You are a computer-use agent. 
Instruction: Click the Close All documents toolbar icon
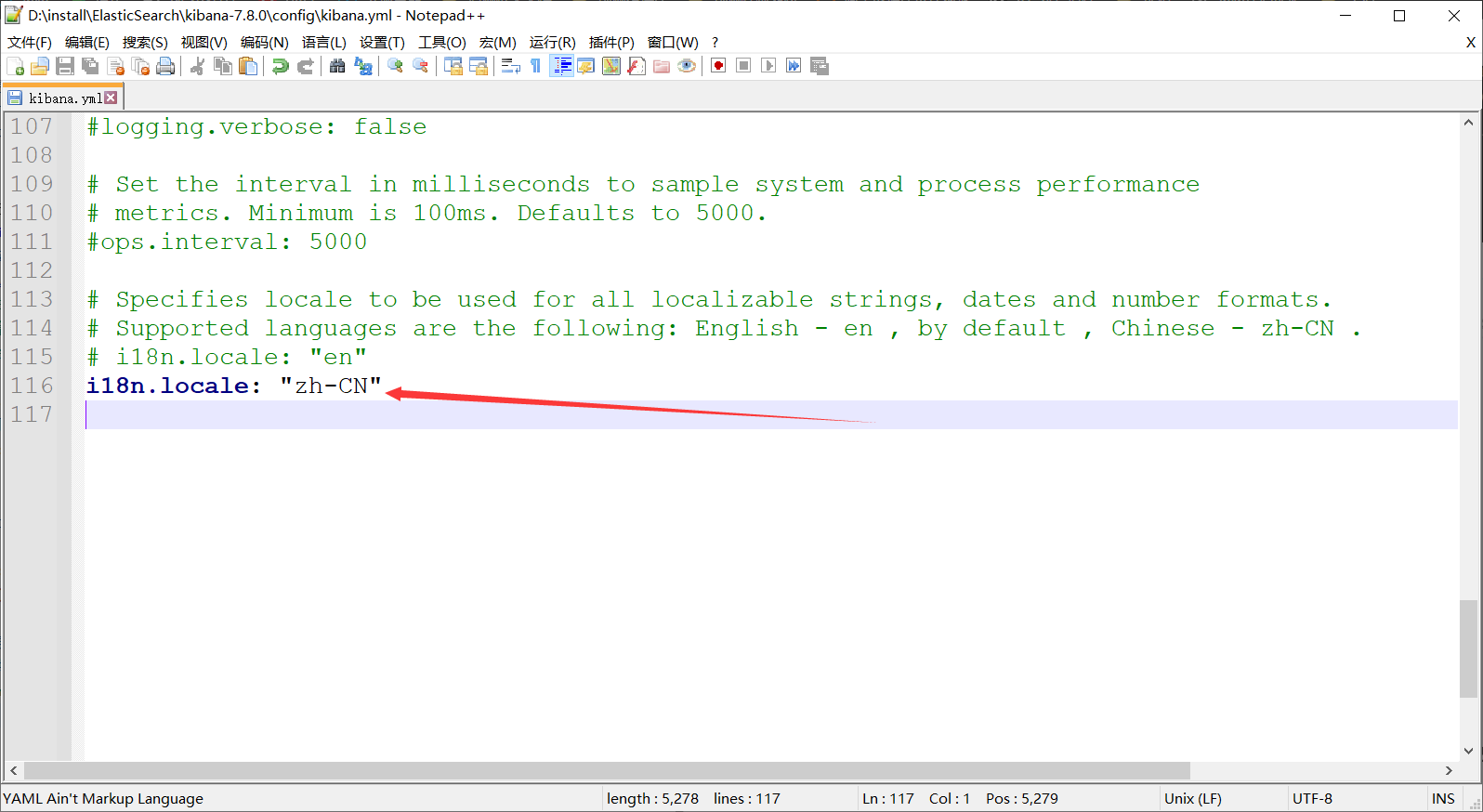click(140, 66)
